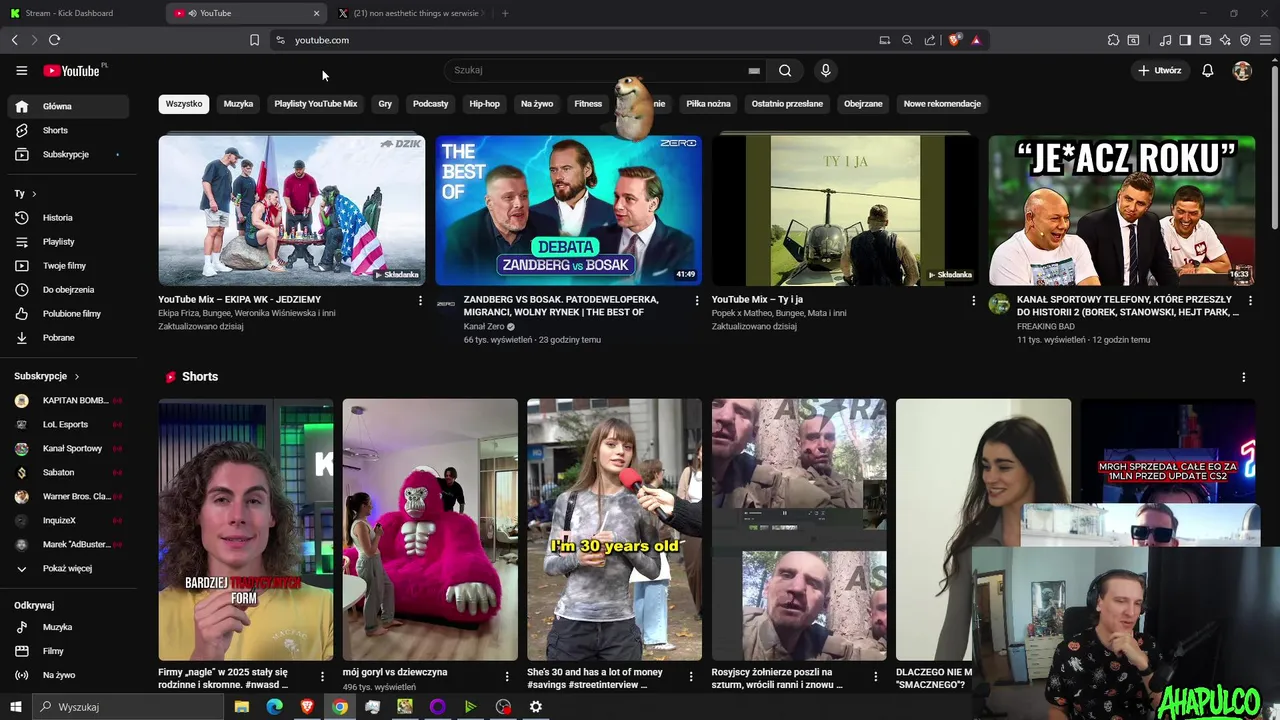1280x720 pixels.
Task: Open the pink gorilla short thumbnail
Action: click(x=430, y=530)
